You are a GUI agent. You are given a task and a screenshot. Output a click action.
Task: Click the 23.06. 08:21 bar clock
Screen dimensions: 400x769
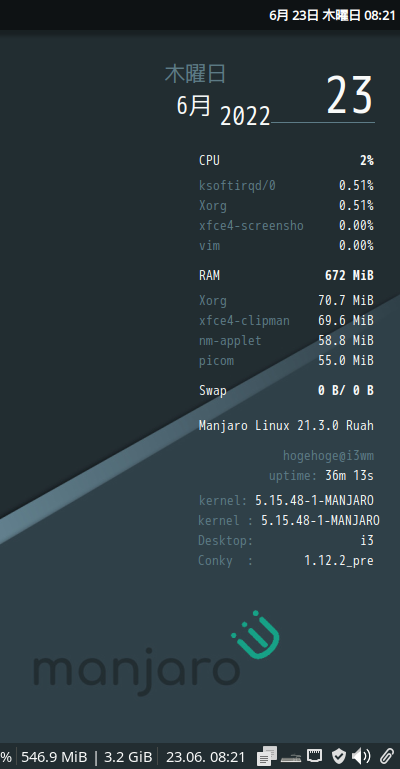tap(205, 756)
